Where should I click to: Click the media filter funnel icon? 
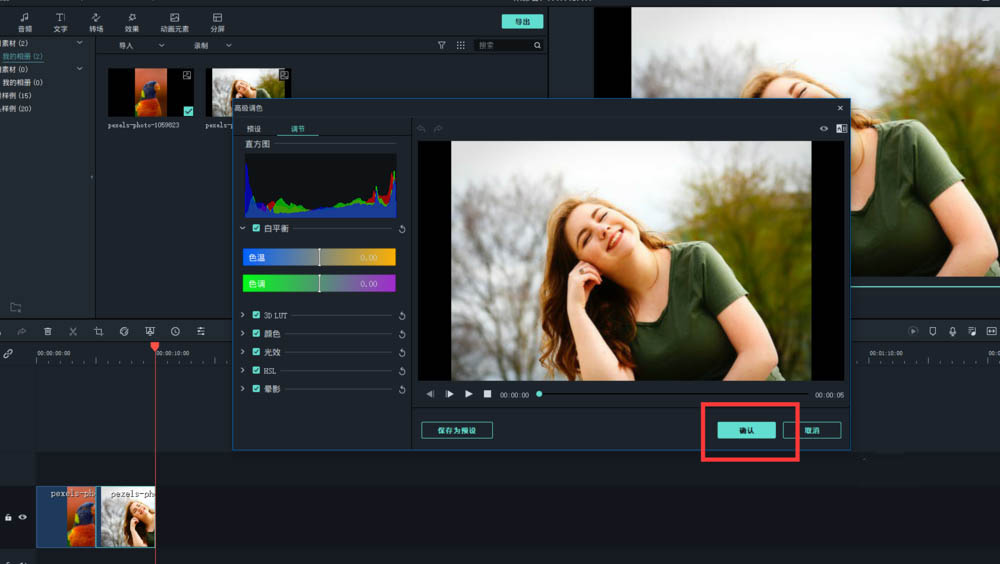coord(441,45)
